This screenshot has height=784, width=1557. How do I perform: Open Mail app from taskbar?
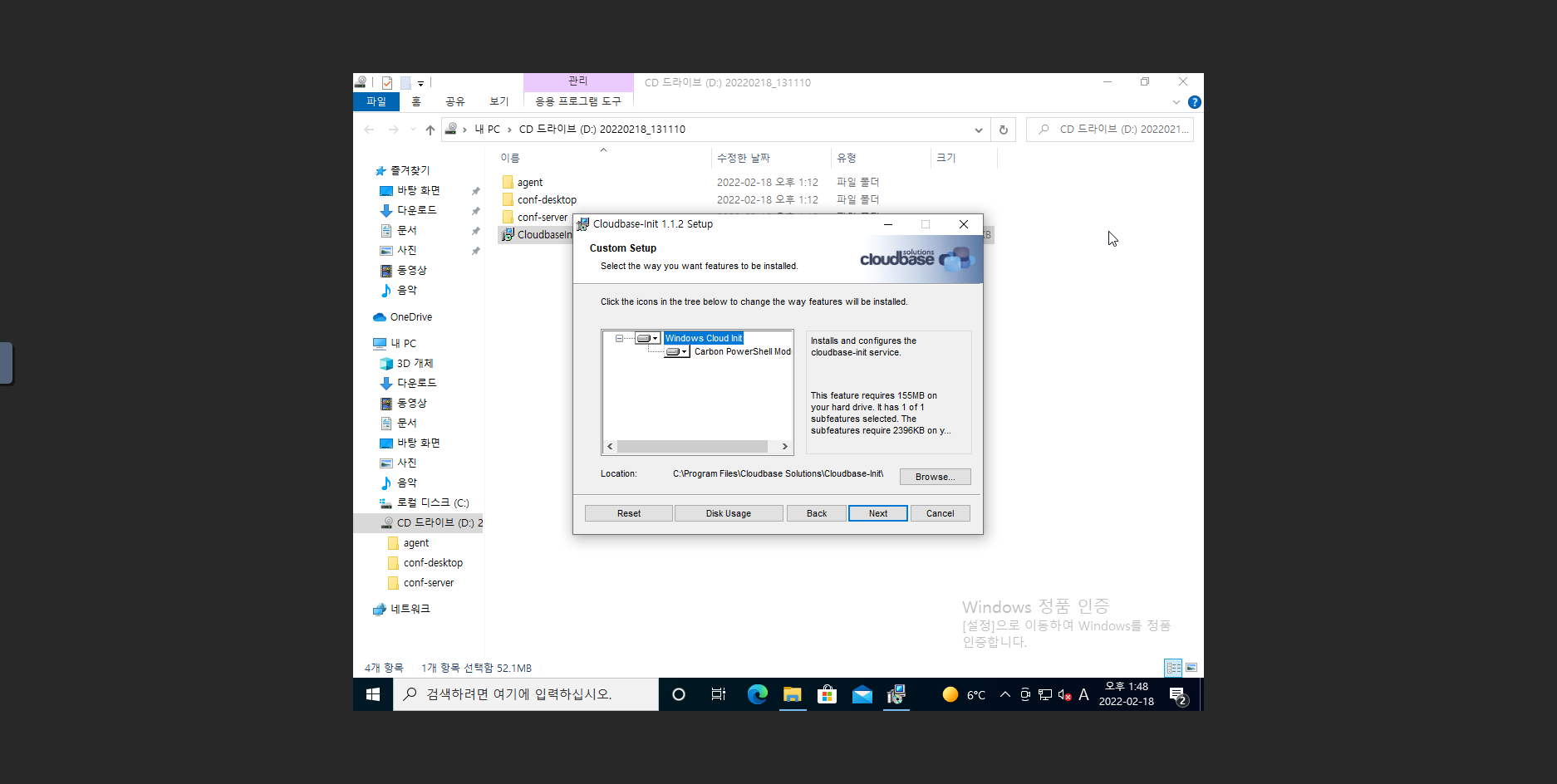(862, 694)
